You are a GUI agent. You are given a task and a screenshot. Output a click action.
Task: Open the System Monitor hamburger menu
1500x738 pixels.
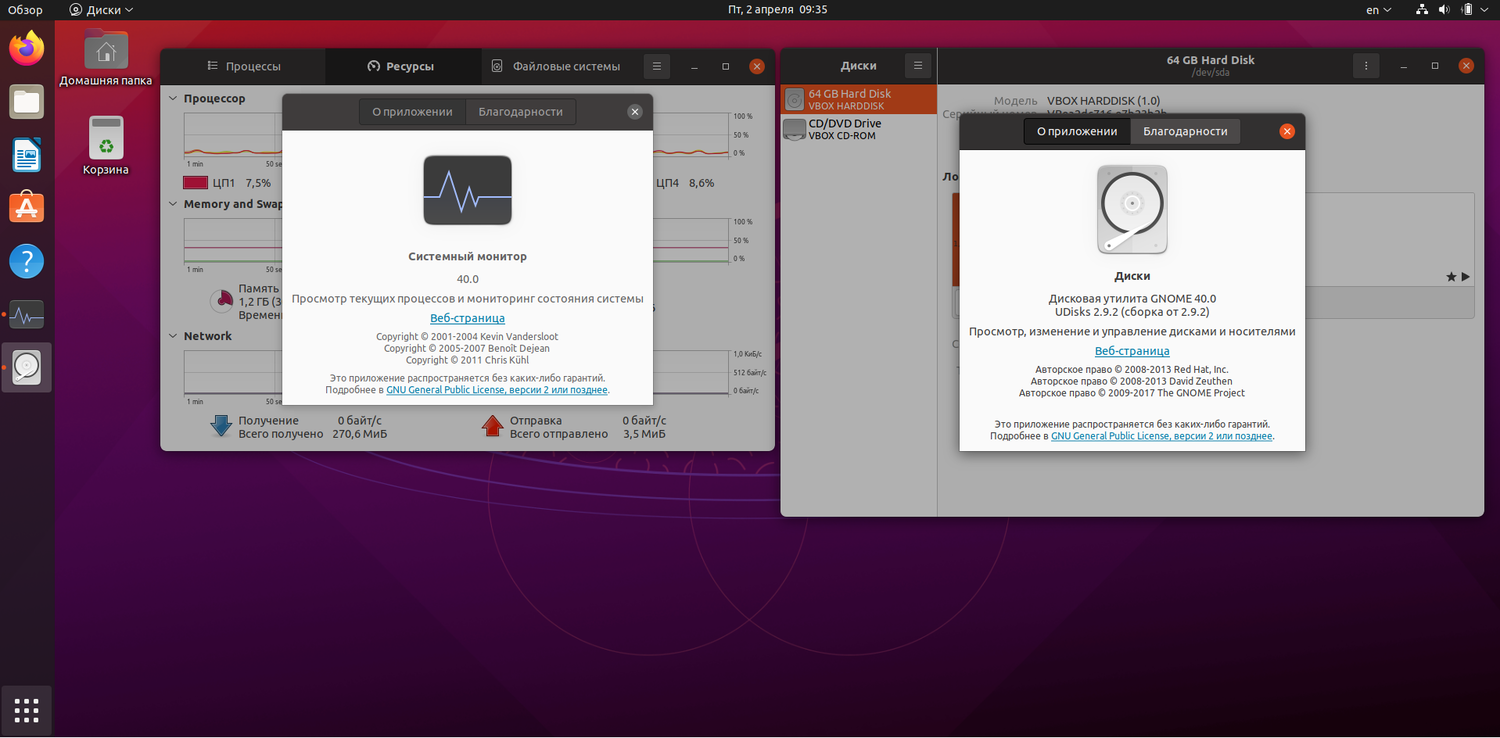pyautogui.click(x=656, y=65)
